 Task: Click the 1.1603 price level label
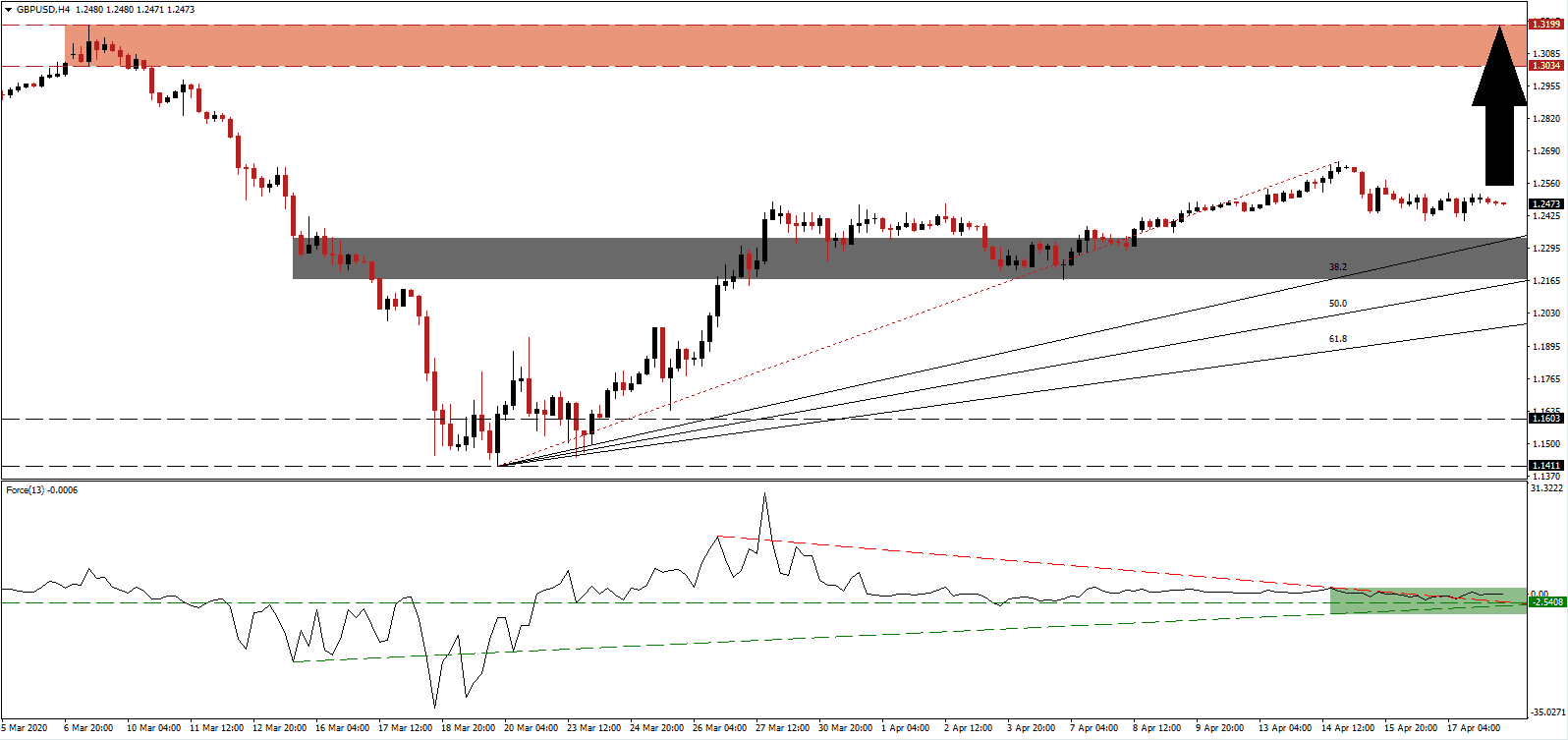(x=1546, y=419)
